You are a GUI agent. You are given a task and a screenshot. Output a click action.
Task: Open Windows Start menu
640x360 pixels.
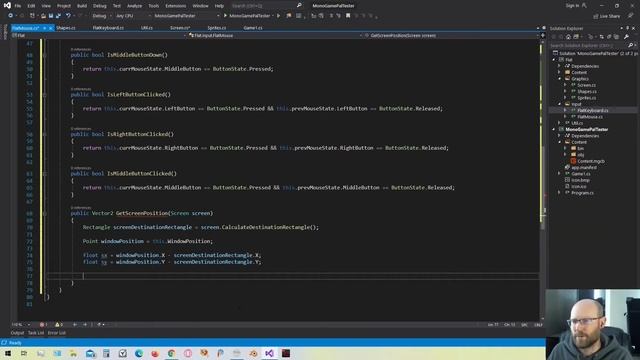[8, 353]
